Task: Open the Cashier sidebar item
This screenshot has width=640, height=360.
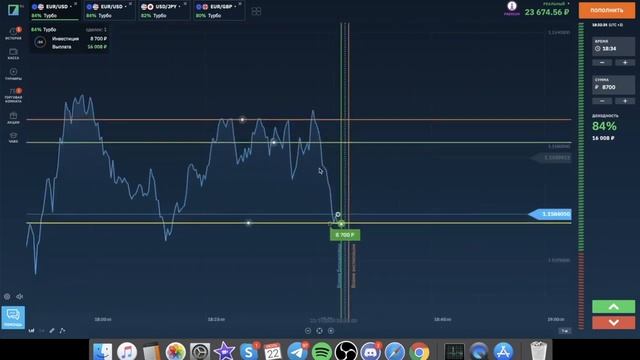Action: click(13, 54)
